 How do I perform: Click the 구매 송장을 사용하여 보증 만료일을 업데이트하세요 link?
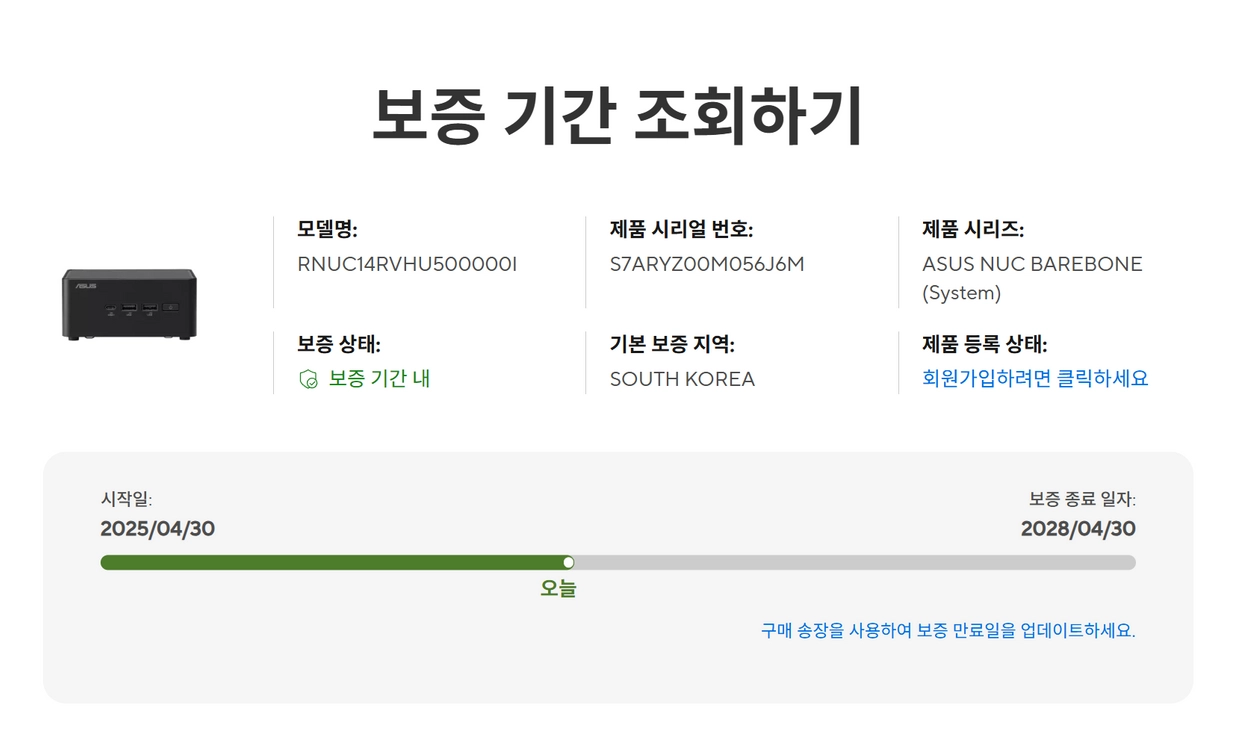tap(948, 631)
